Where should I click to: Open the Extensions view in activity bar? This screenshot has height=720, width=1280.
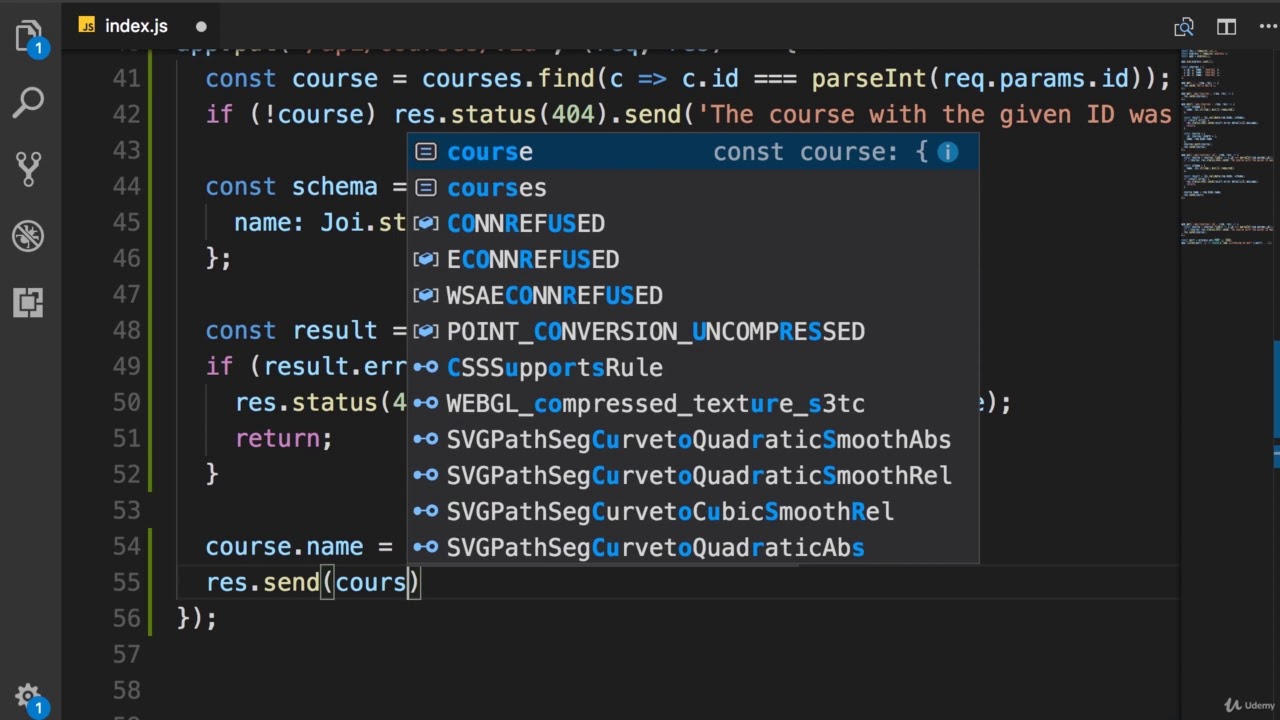(28, 302)
